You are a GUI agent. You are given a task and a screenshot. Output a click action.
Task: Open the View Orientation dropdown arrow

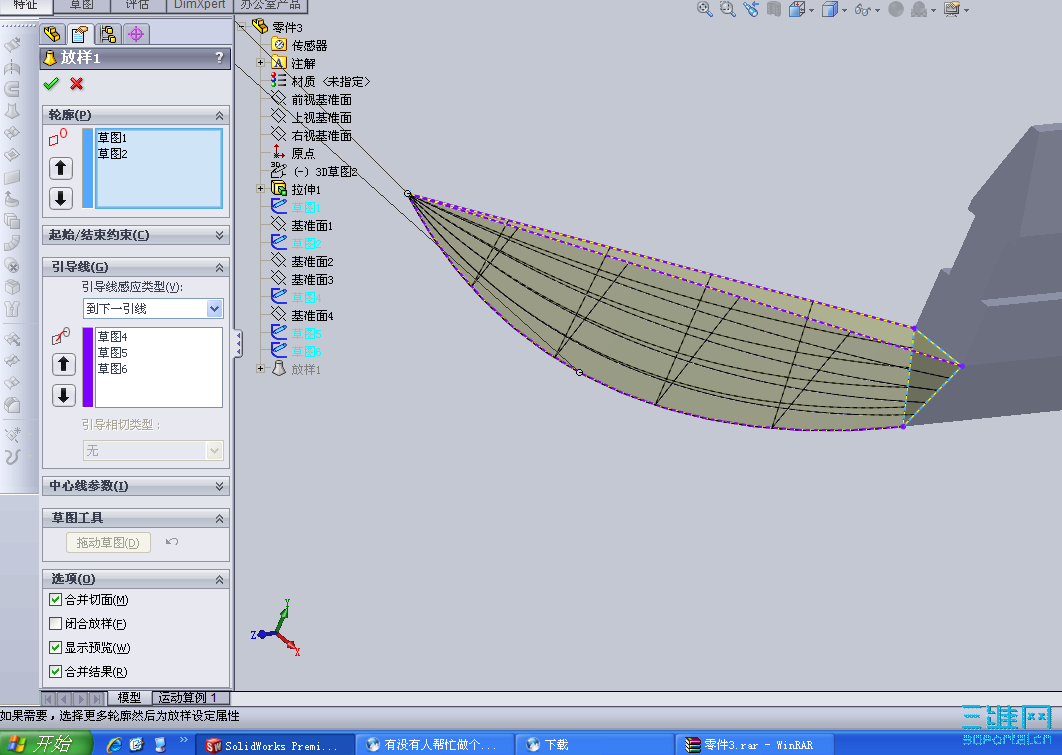[x=811, y=10]
